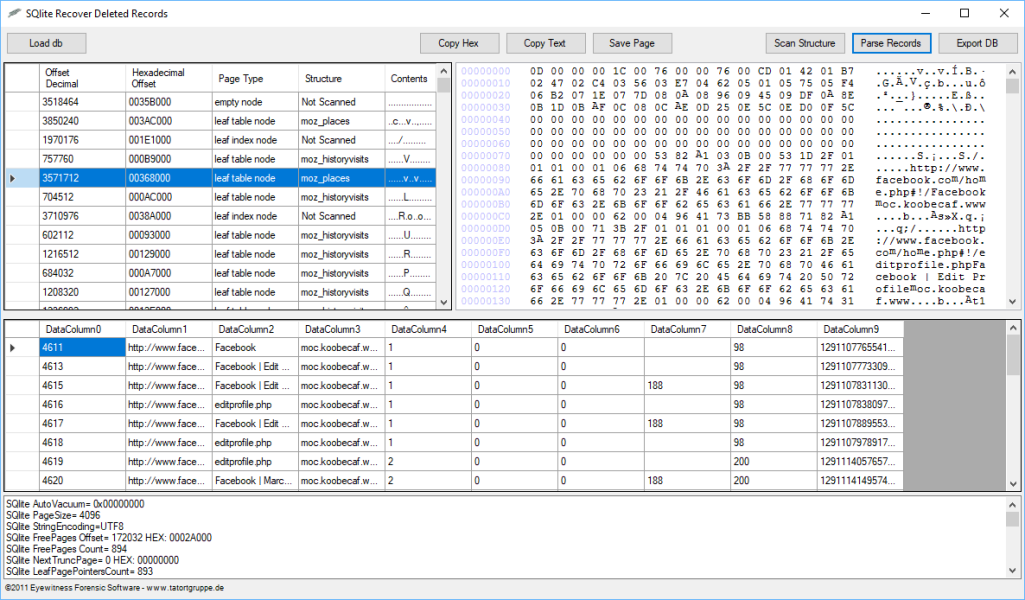Click the DataColumn2 cell reading Facebook

[x=254, y=347]
